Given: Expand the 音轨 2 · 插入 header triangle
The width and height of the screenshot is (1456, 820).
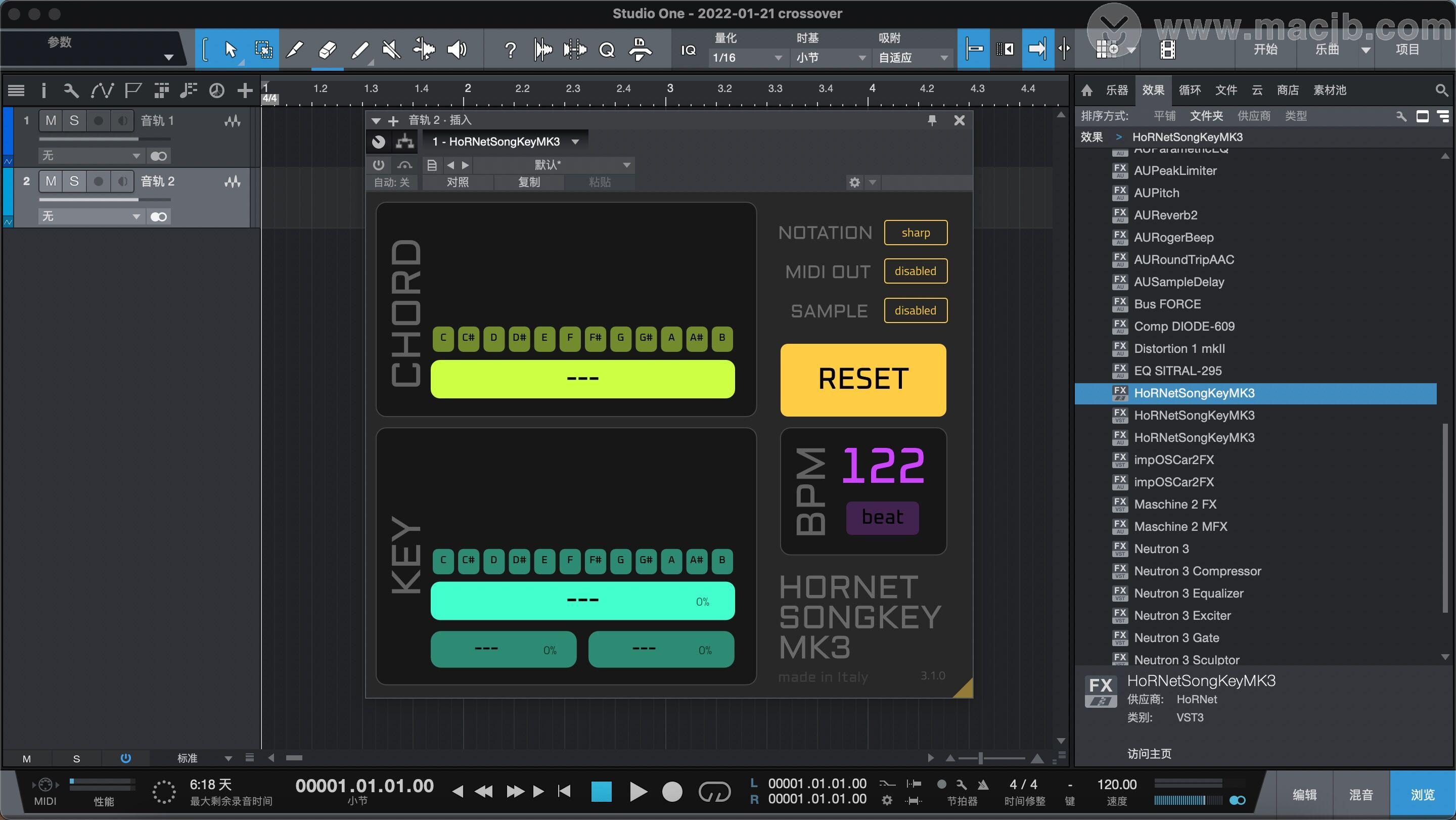Looking at the screenshot, I should tap(376, 120).
